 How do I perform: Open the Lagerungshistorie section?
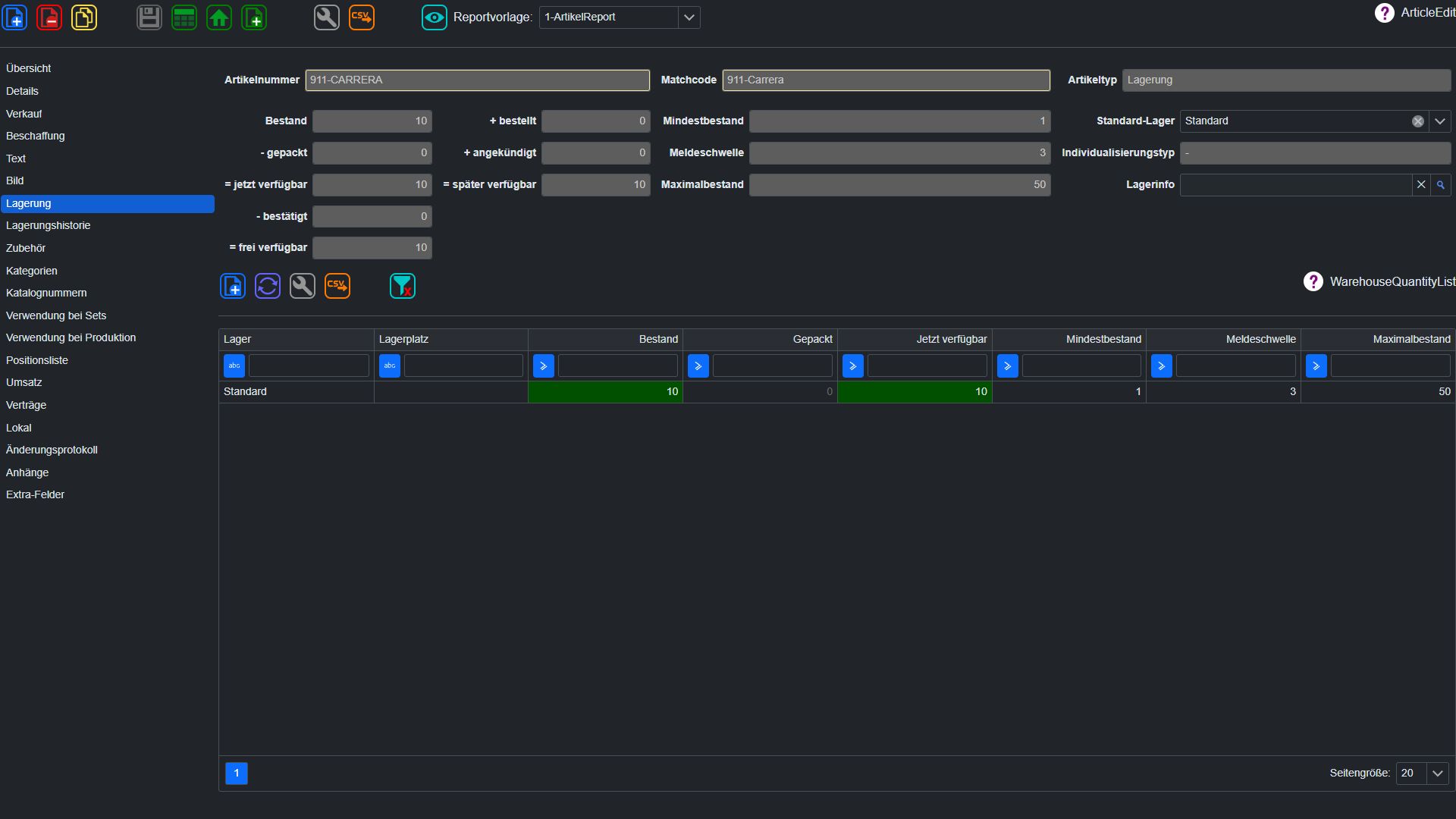tap(107, 225)
